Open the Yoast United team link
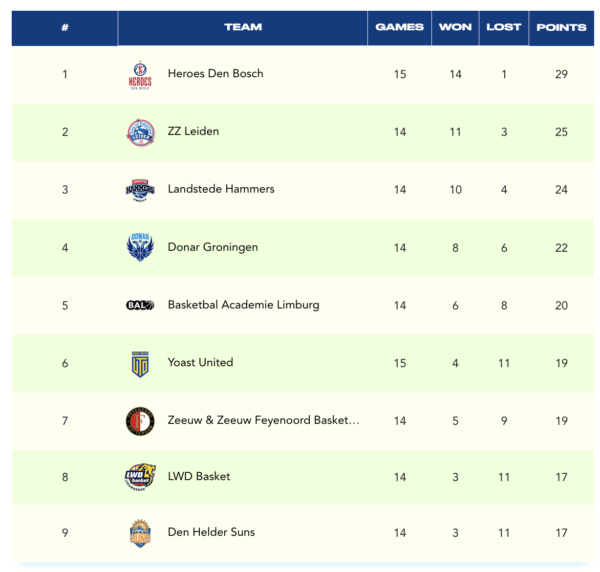 (200, 363)
